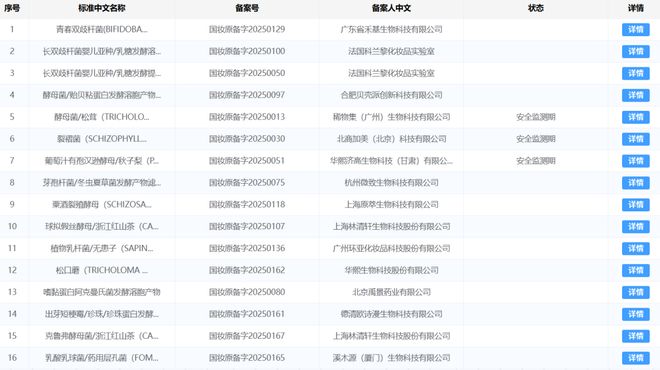The image size is (660, 370).
Task: Open 详情 for record 国妆原备字20250136
Action: pyautogui.click(x=635, y=248)
